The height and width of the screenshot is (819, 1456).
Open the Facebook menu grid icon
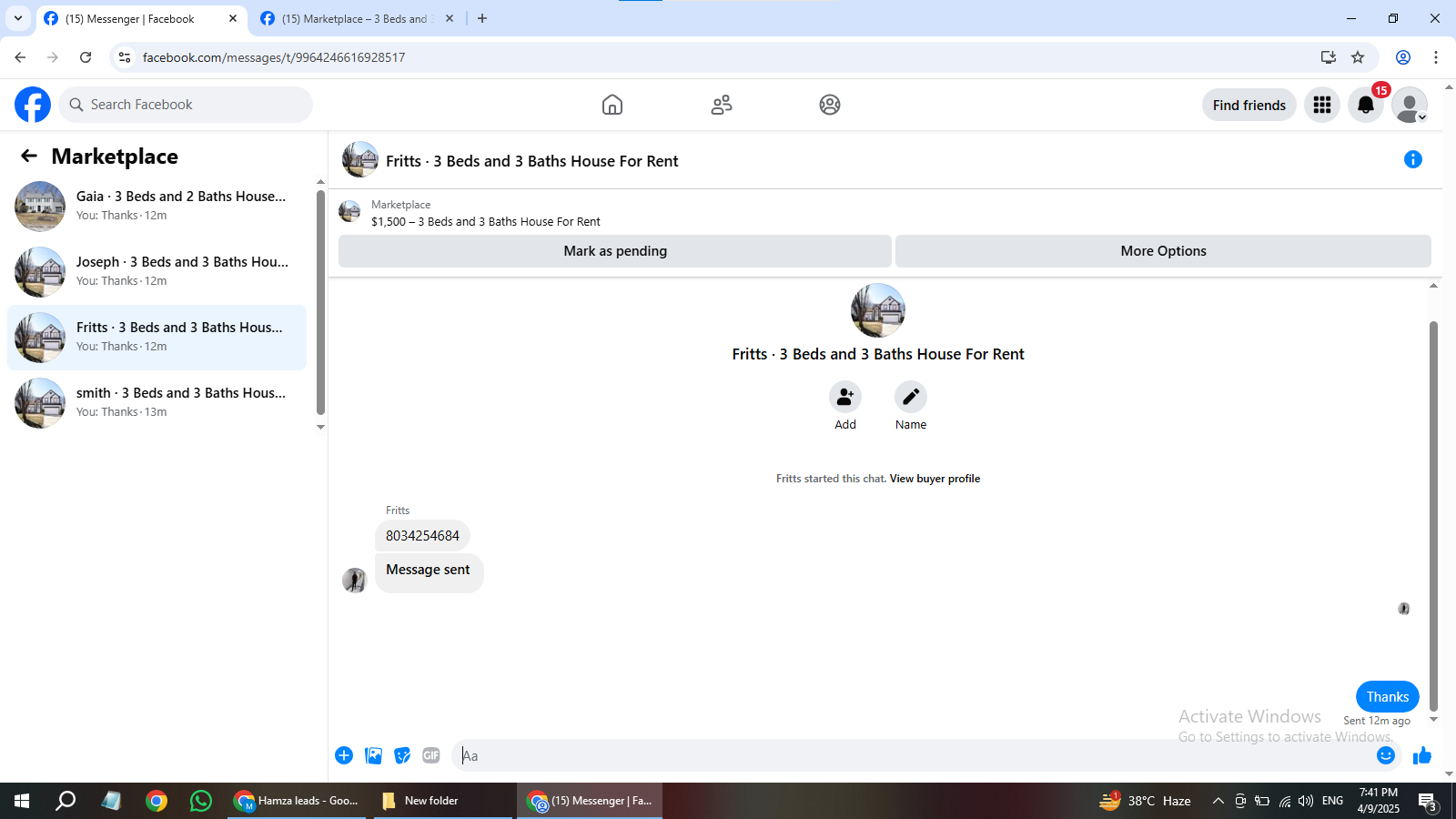[x=1322, y=106]
